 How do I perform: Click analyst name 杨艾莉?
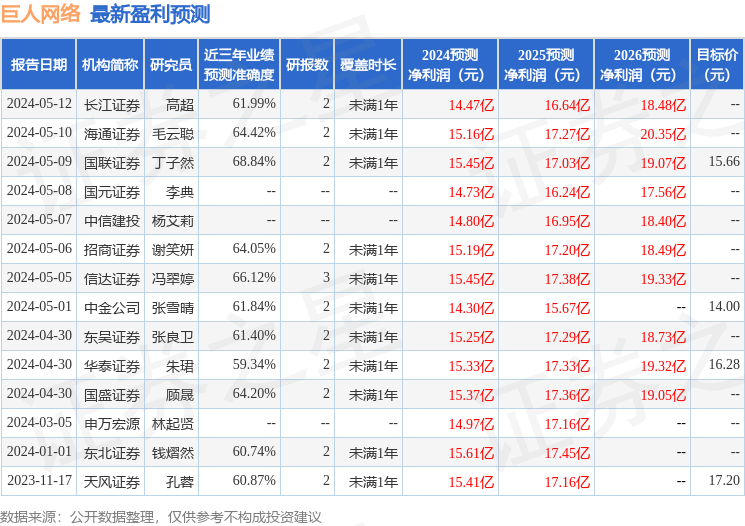coord(173,221)
